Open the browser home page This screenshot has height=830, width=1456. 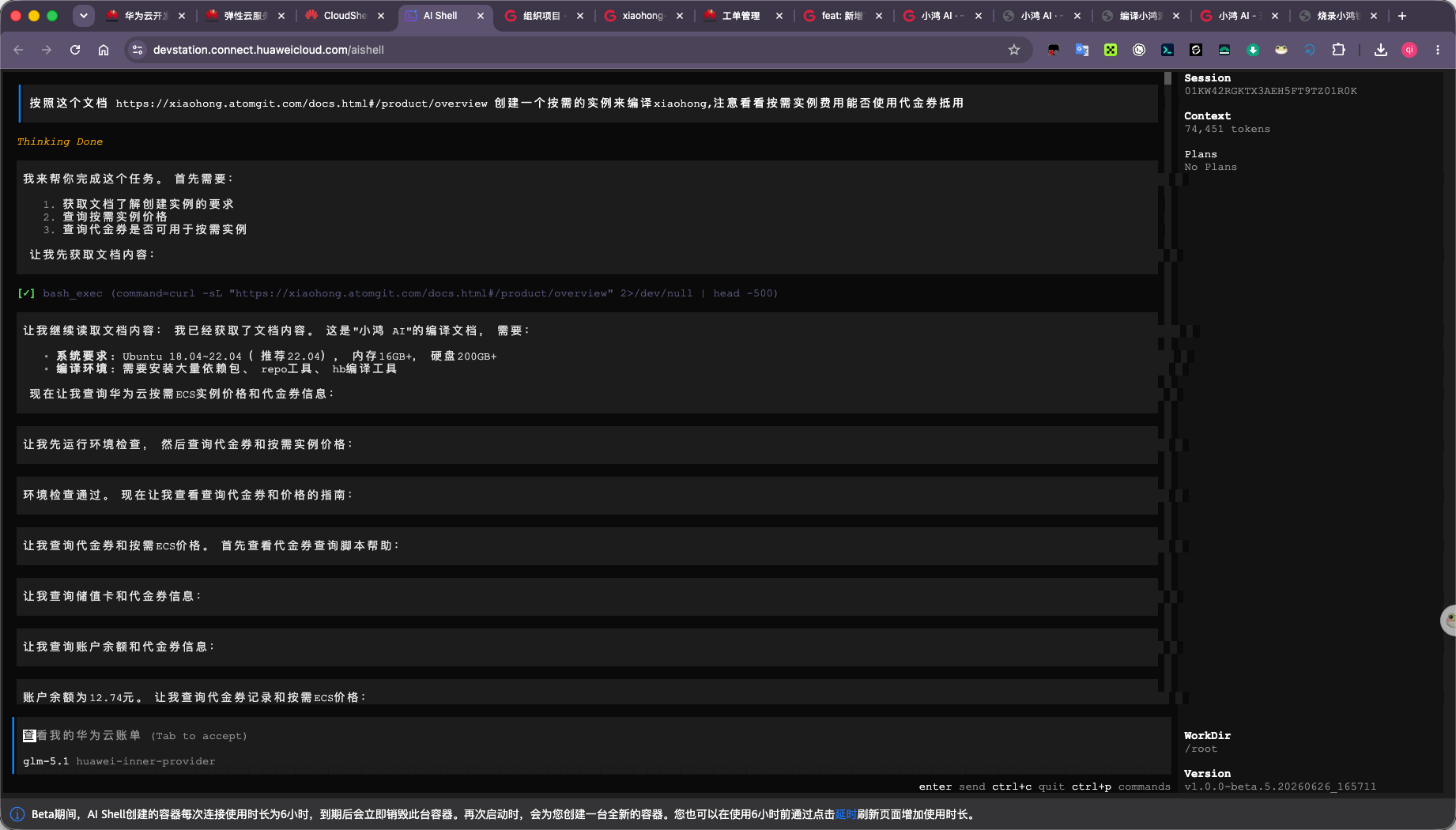[104, 50]
